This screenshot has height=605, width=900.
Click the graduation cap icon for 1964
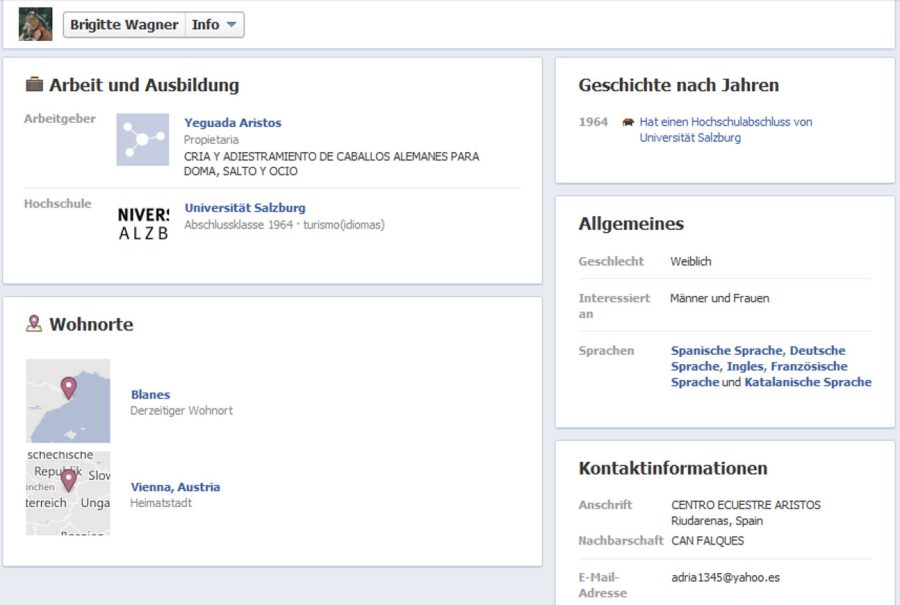click(x=628, y=122)
